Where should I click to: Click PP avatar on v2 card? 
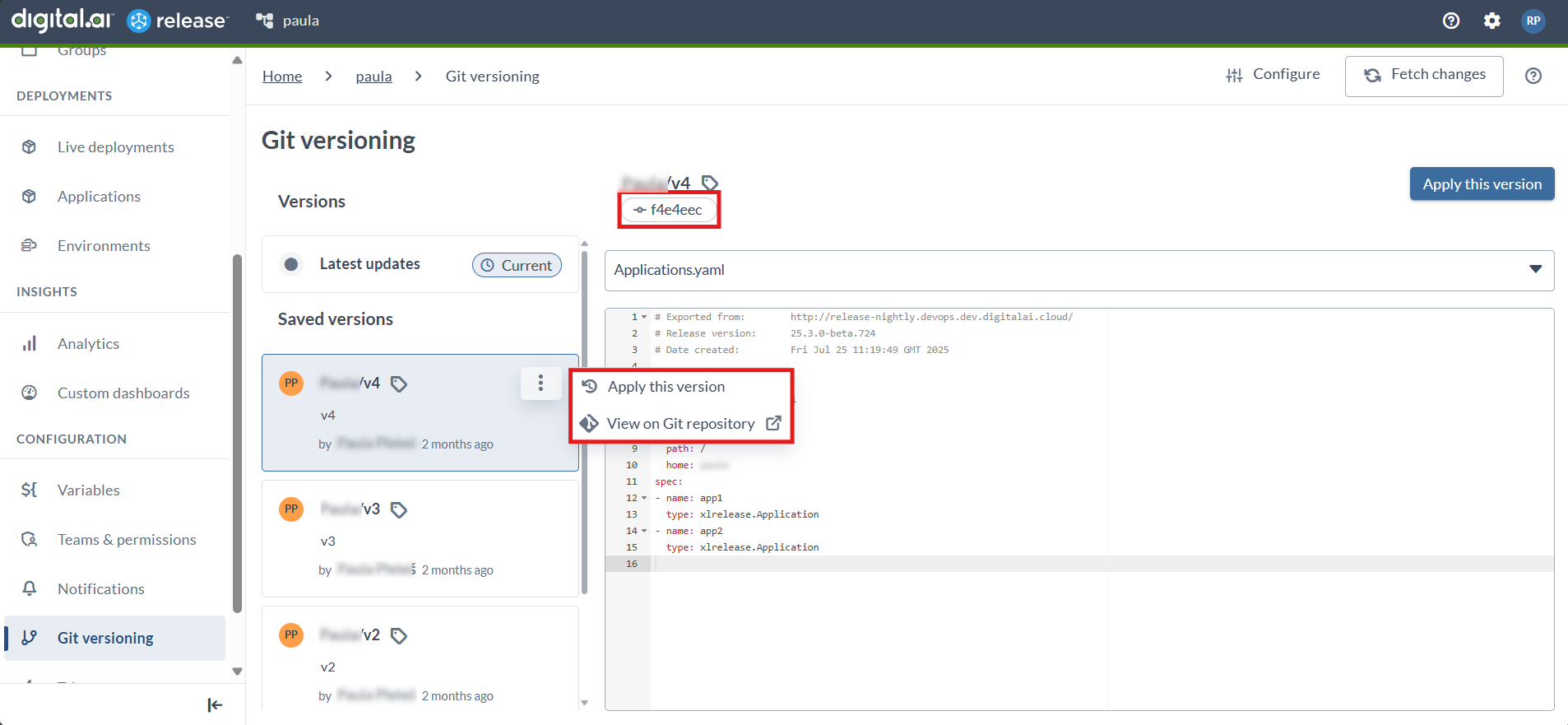[x=291, y=634]
